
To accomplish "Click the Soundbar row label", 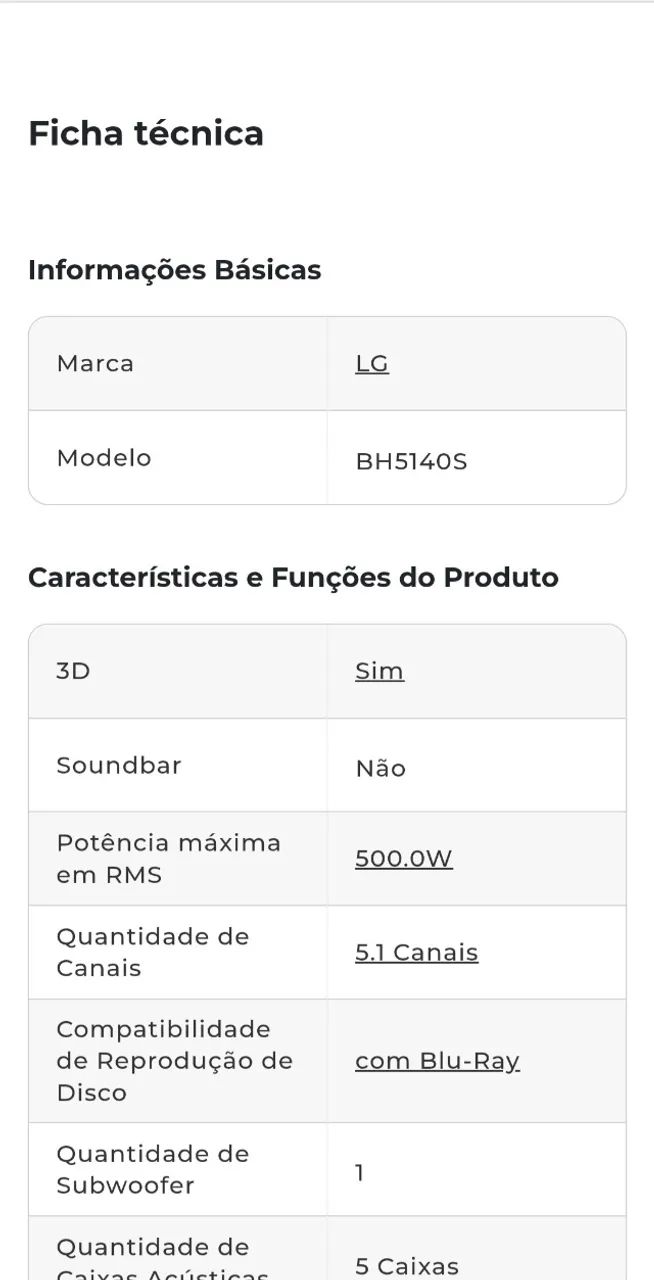I will (x=119, y=765).
